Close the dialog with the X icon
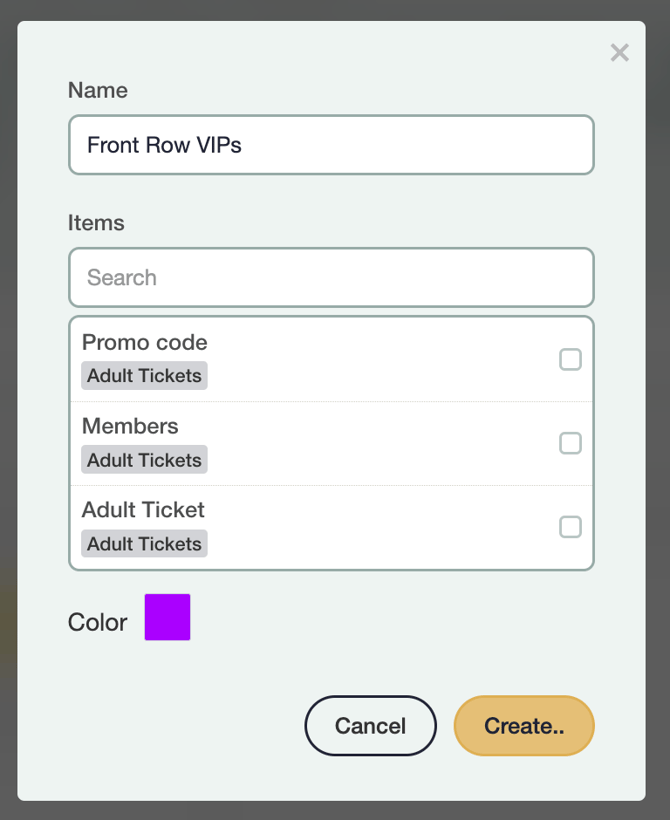 pyautogui.click(x=620, y=53)
